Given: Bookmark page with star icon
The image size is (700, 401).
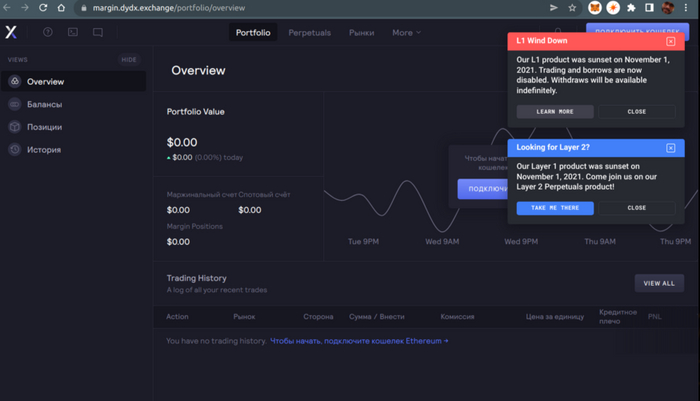Looking at the screenshot, I should [x=572, y=8].
